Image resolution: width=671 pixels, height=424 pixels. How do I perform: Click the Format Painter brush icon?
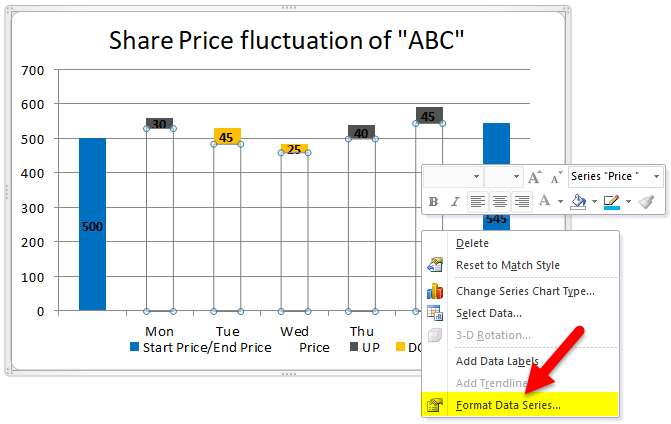click(x=646, y=201)
